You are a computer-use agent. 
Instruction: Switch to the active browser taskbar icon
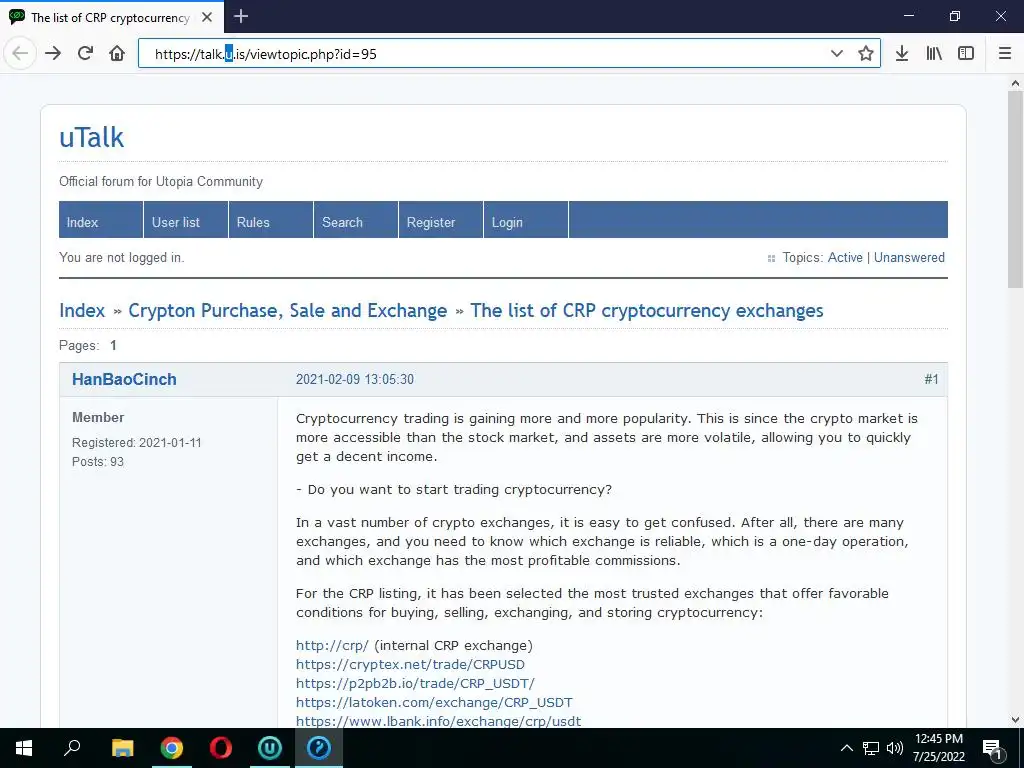tap(319, 748)
